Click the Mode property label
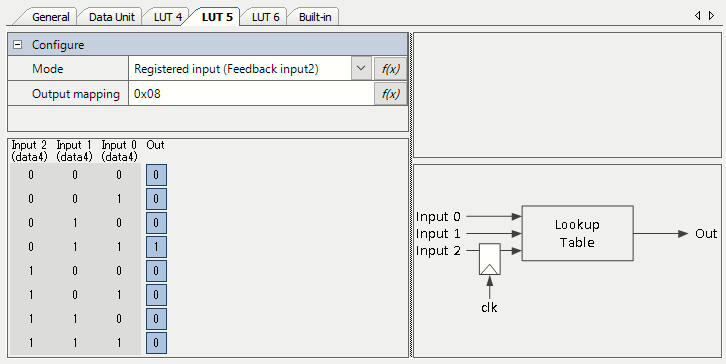The image size is (726, 364). (x=47, y=69)
